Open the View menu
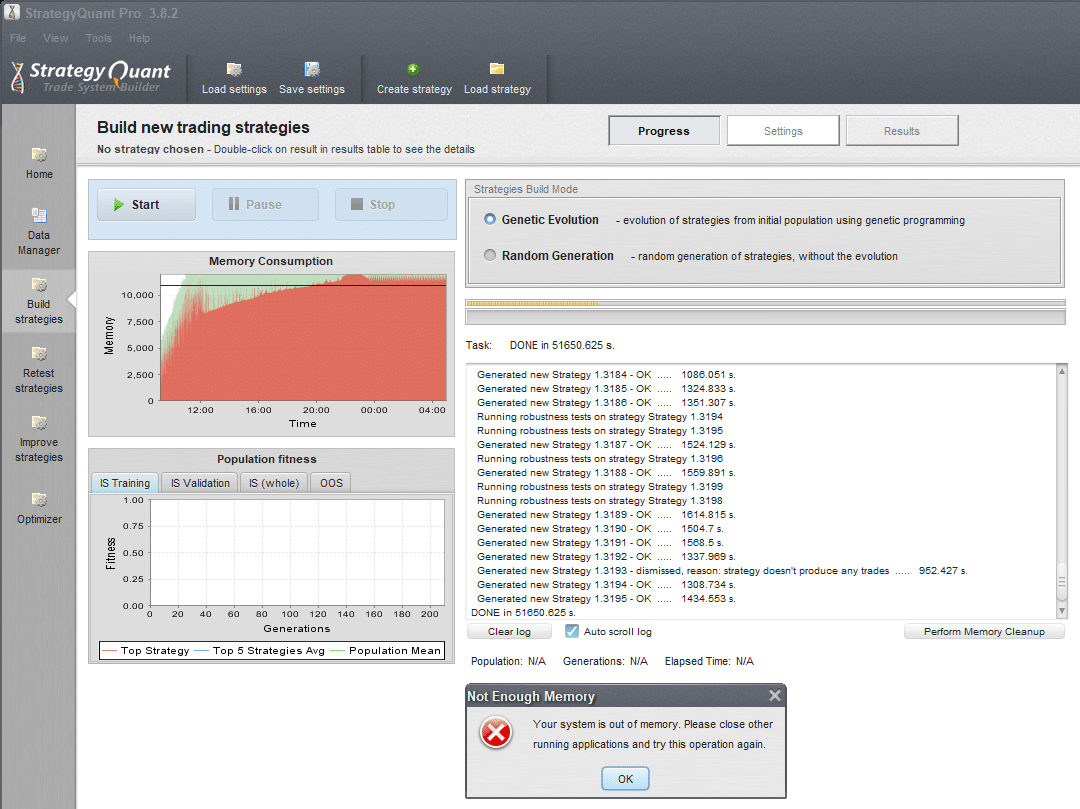The height and width of the screenshot is (809, 1080). point(56,39)
